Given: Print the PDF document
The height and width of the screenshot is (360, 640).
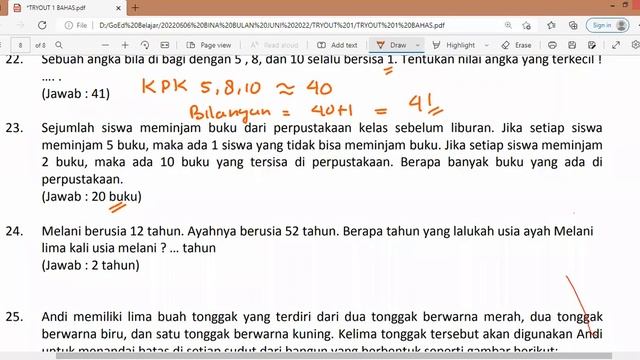Looking at the screenshot, I should (x=552, y=45).
